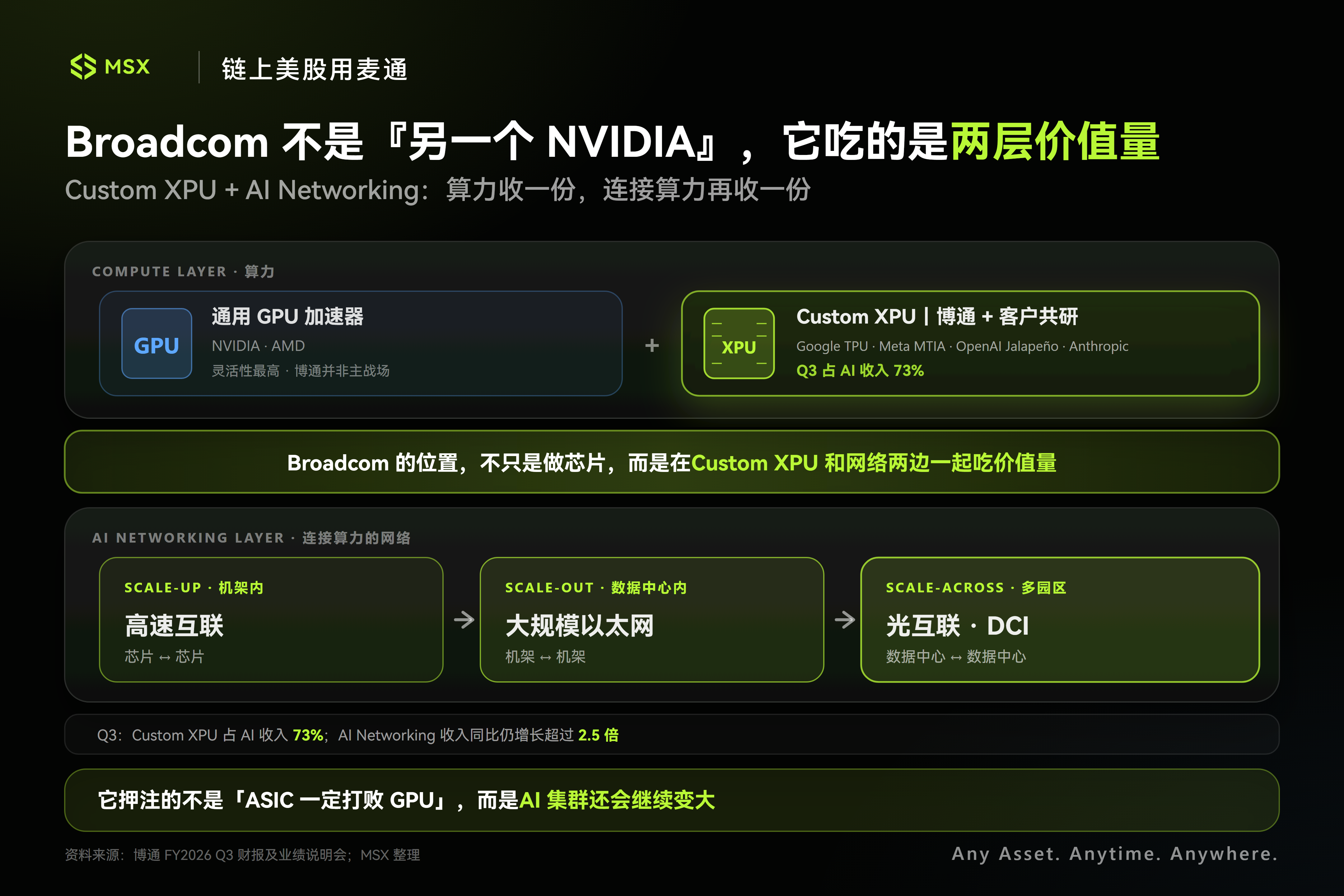Screen dimensions: 1344x896
Task: Click the Custom XPU | 博通 + 客户共研 heading
Action: click(937, 316)
